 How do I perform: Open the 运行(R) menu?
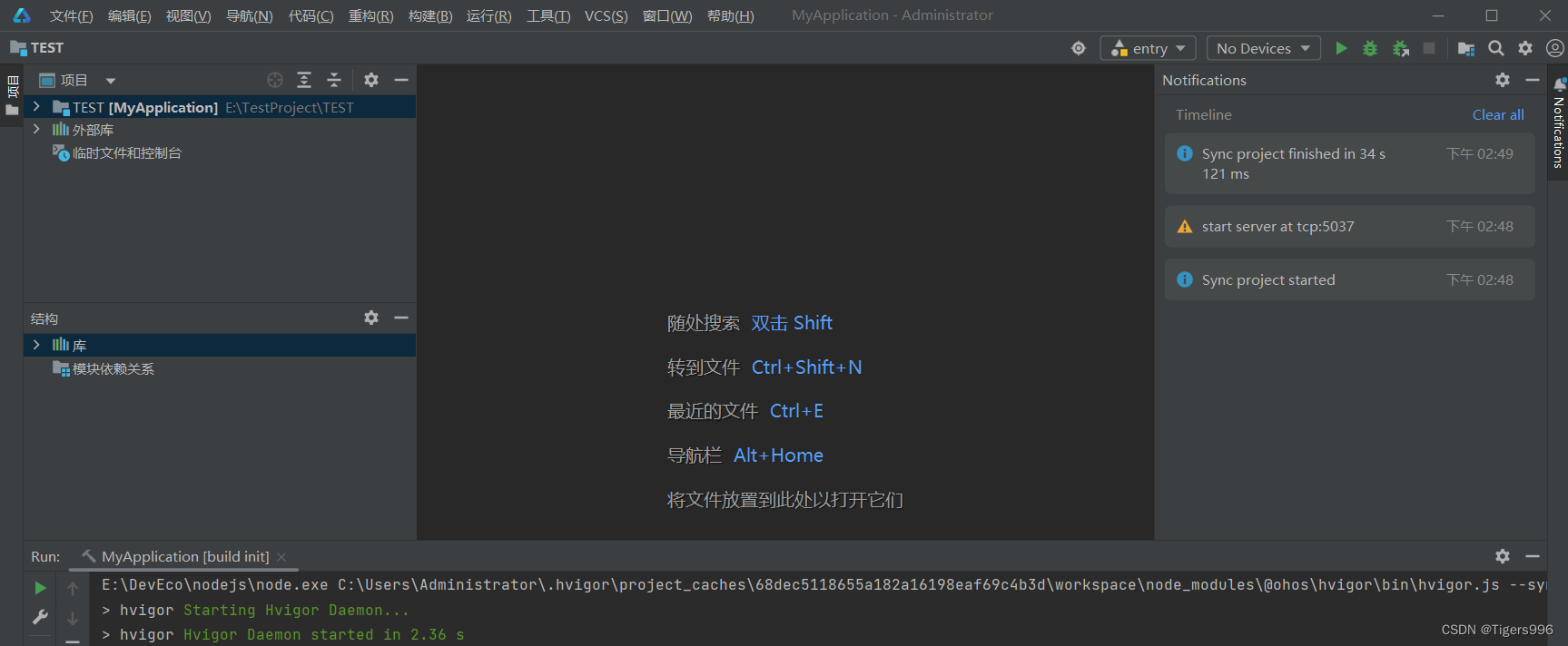coord(489,15)
